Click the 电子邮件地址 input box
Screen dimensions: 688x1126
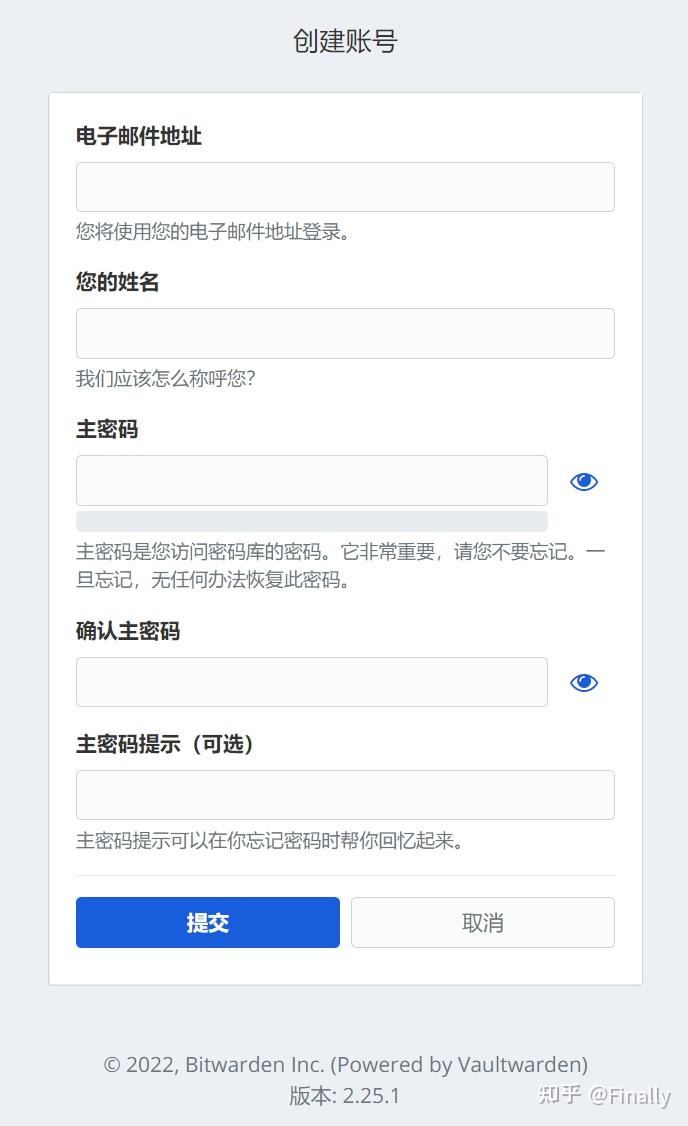click(x=345, y=186)
